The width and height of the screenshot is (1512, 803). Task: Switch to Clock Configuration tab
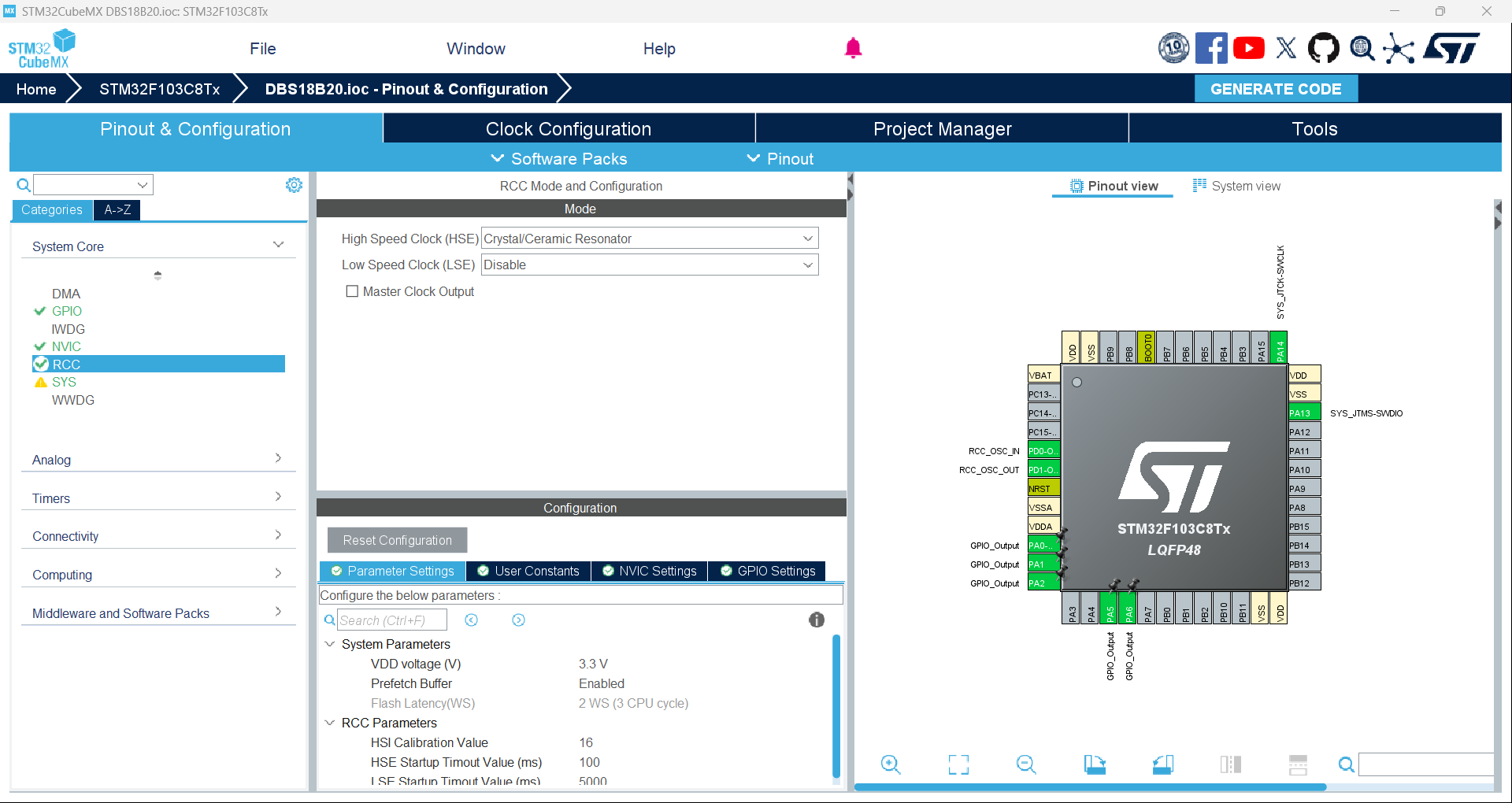coord(569,129)
